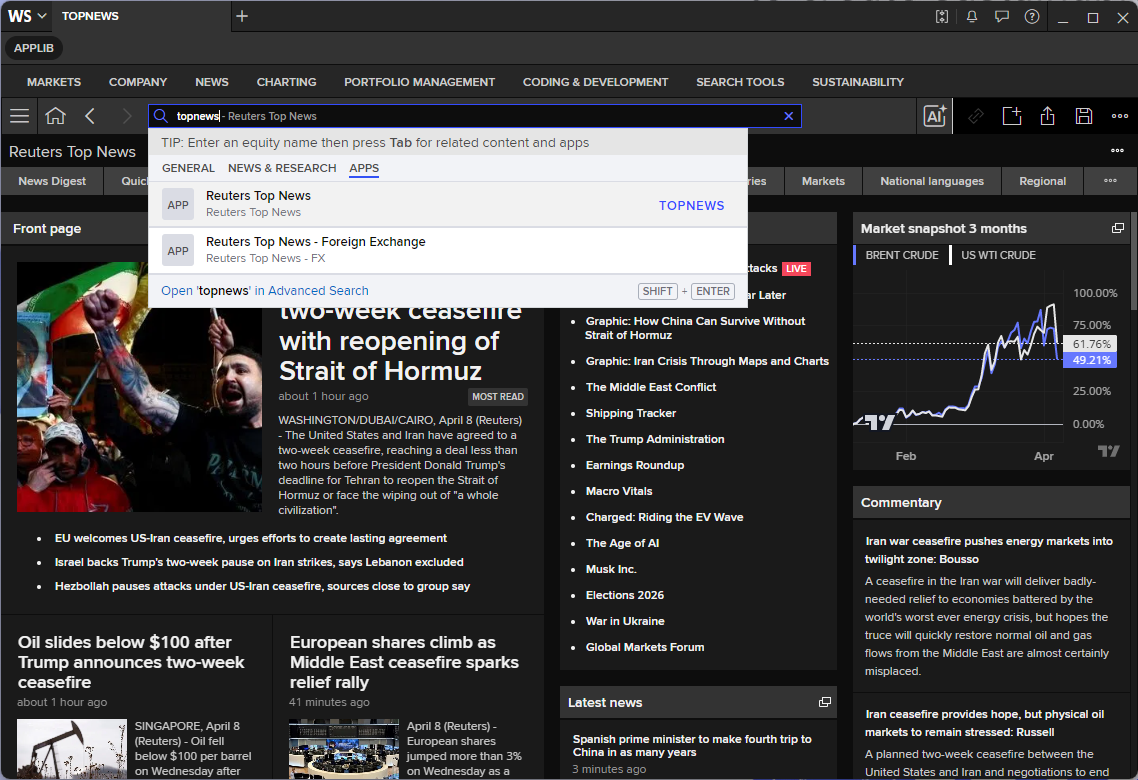This screenshot has width=1138, height=780.
Task: Go to the home icon
Action: 55,116
